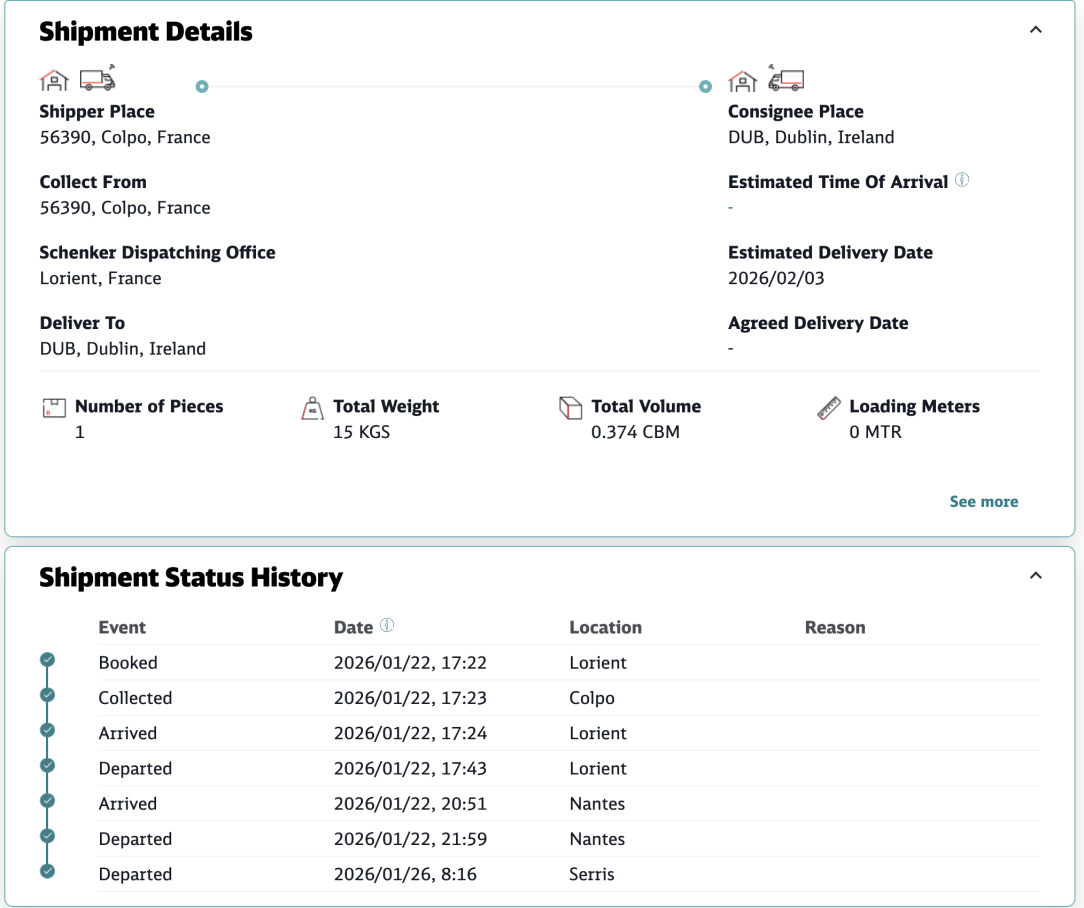Click the Number of Pieces package icon
The image size is (1084, 908).
[x=54, y=408]
